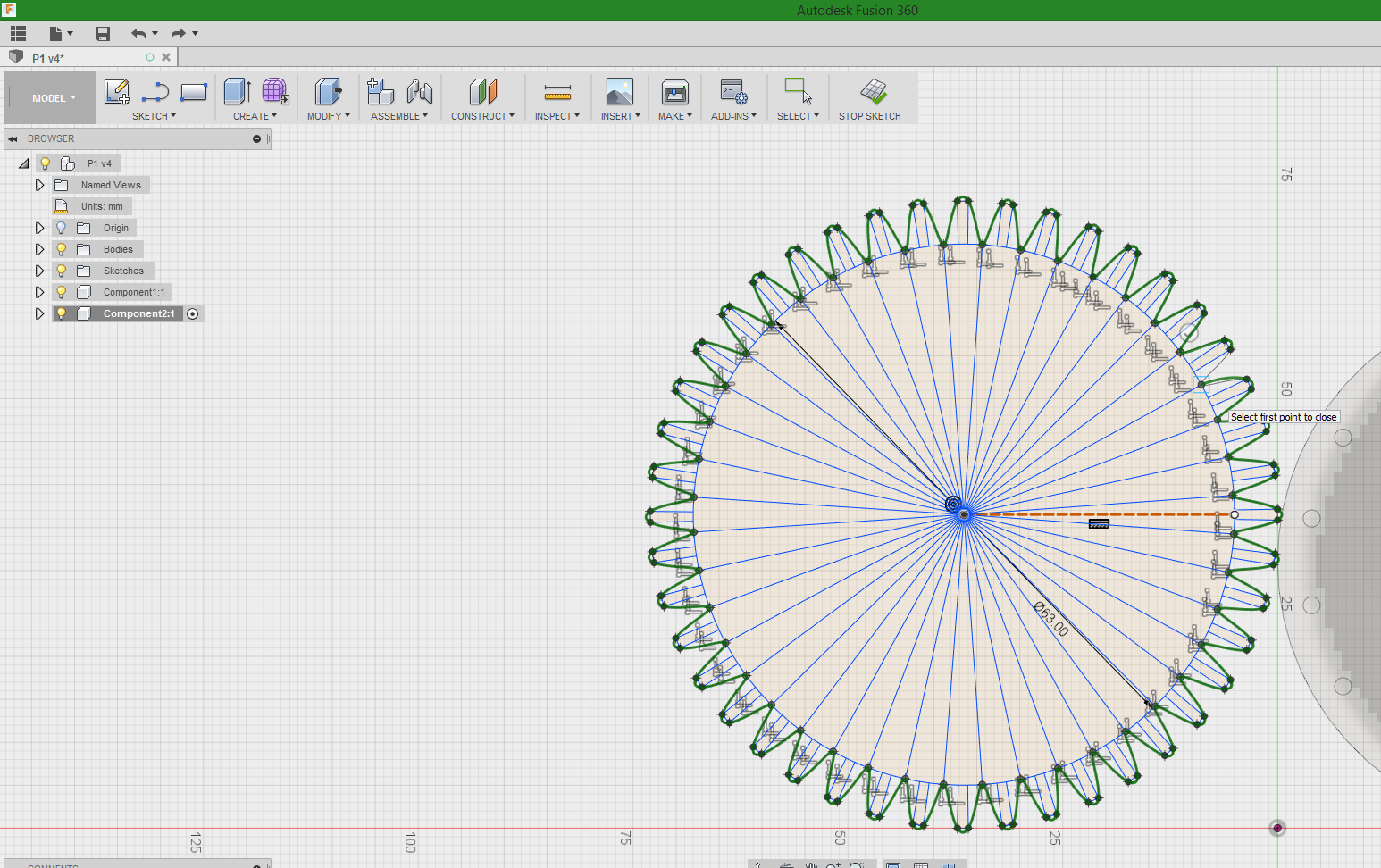This screenshot has height=868, width=1381.
Task: Click the Press Pull modify icon
Action: pyautogui.click(x=329, y=91)
